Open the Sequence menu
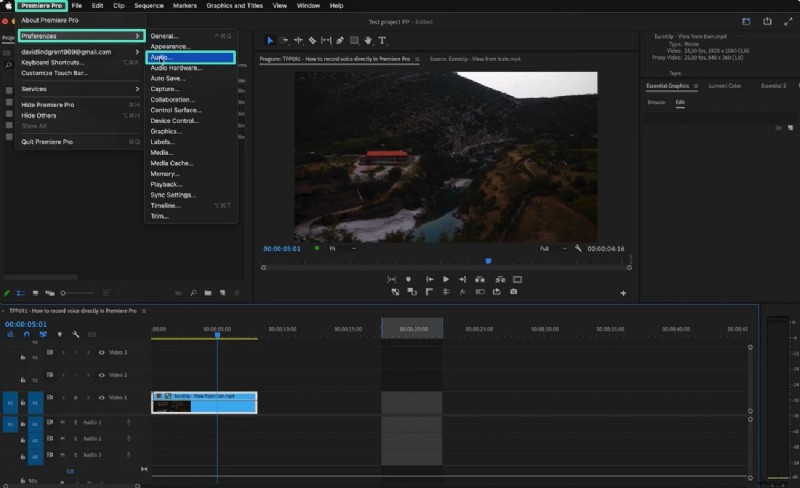The width and height of the screenshot is (800, 488). [149, 6]
